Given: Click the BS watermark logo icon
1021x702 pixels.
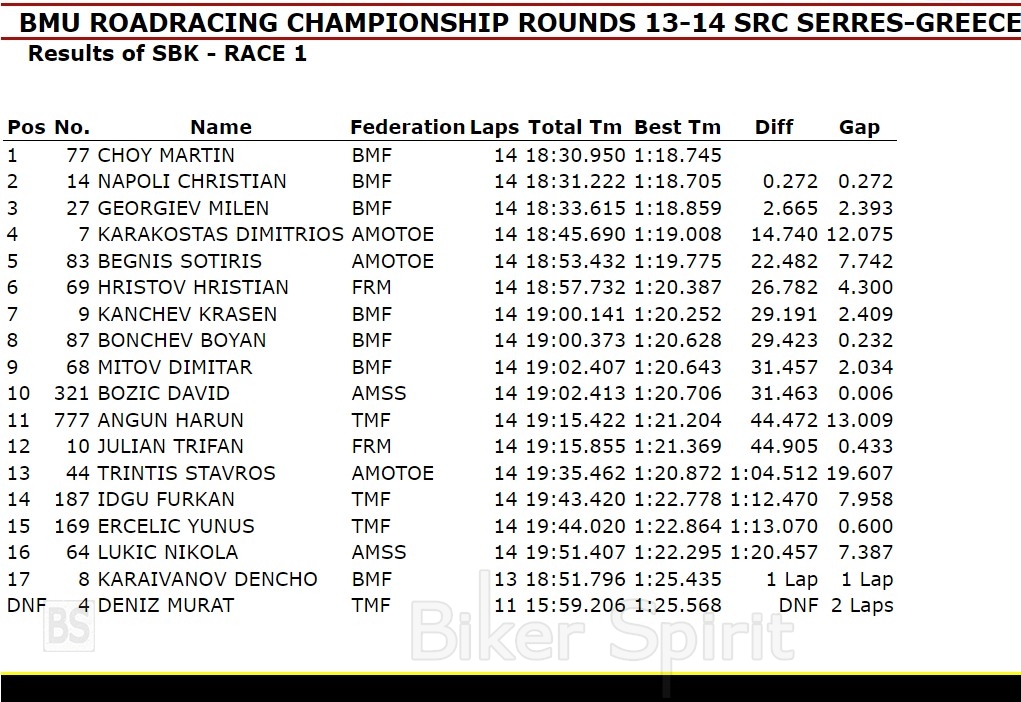Looking at the screenshot, I should [69, 626].
